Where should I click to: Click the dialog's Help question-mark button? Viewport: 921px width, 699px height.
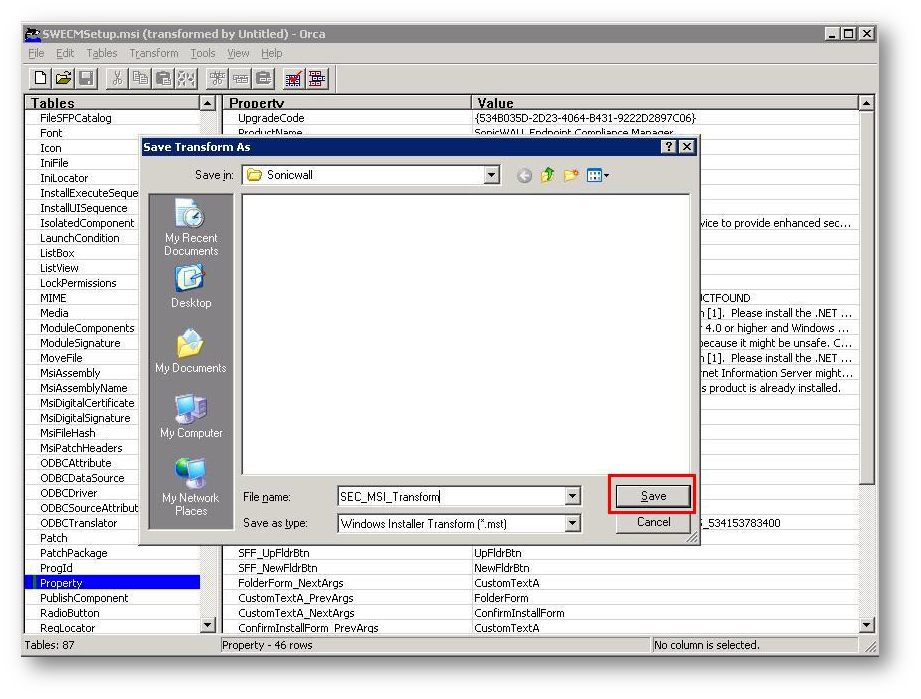[668, 147]
